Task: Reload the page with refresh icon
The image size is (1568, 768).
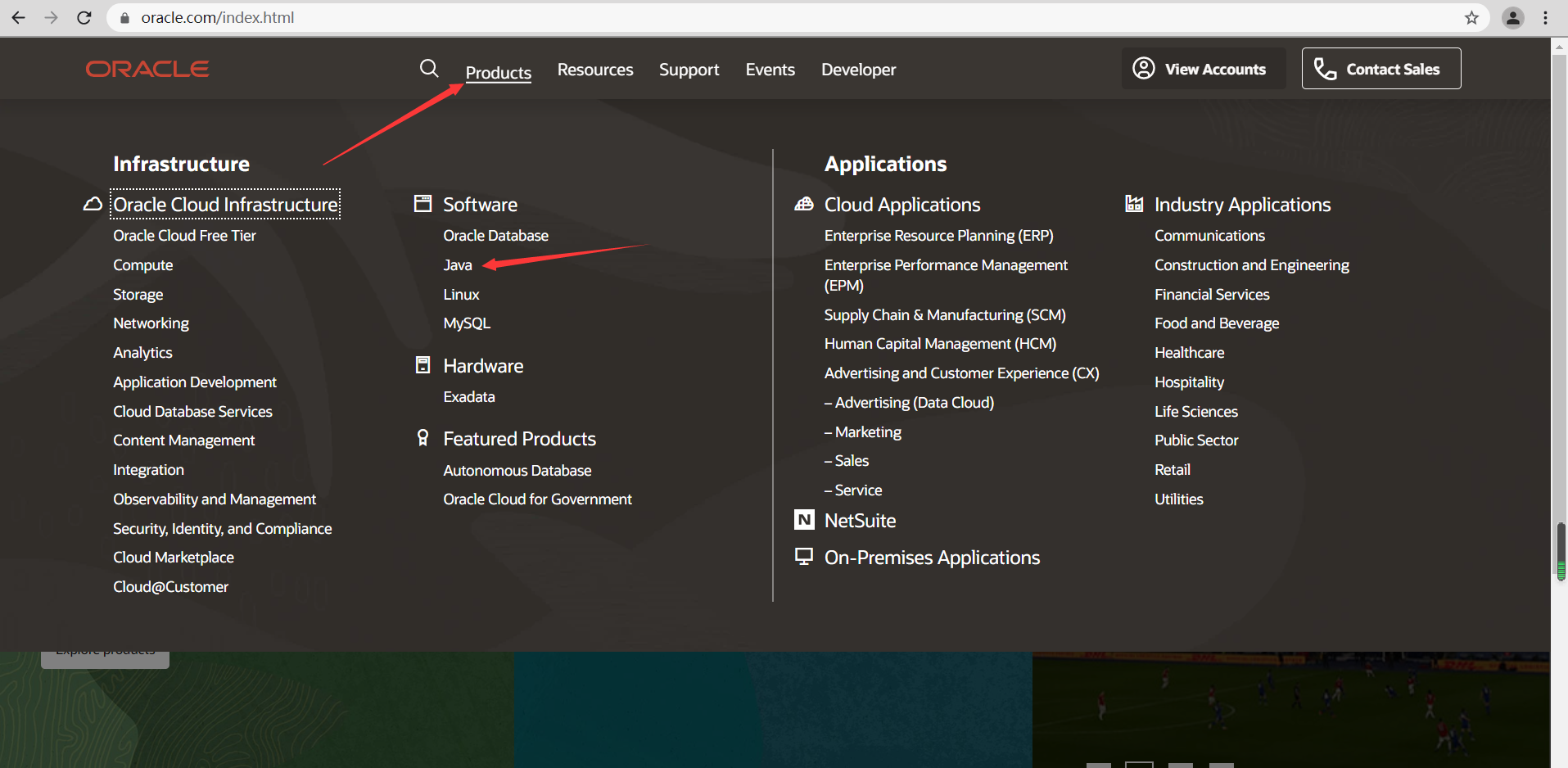Action: [x=84, y=17]
